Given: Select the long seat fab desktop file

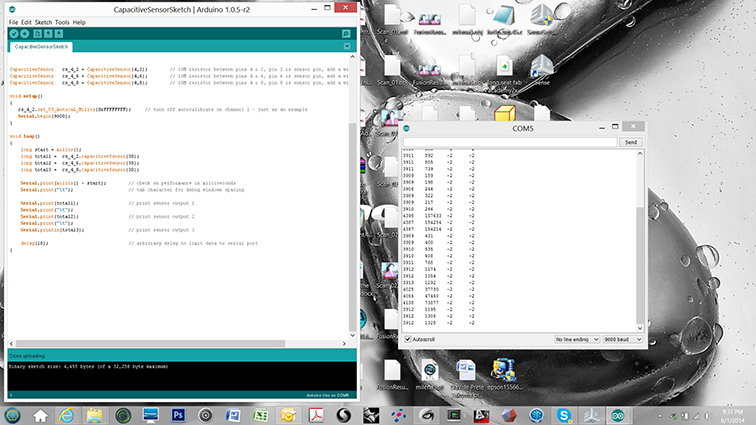Looking at the screenshot, I should tap(504, 75).
